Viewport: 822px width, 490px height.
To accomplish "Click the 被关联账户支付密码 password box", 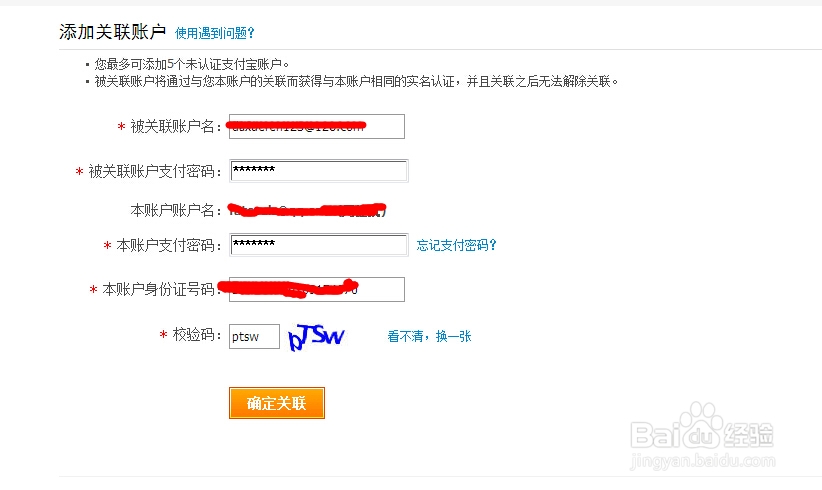I will point(318,171).
